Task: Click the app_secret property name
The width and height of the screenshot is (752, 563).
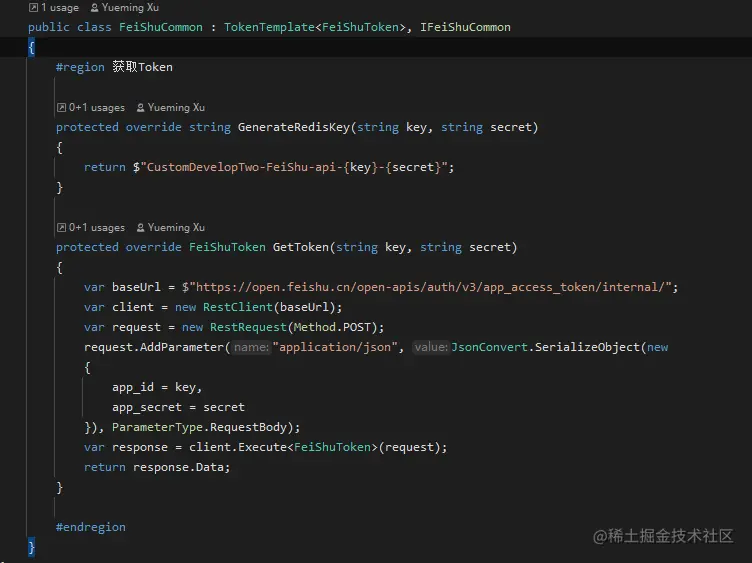Action: tap(147, 407)
